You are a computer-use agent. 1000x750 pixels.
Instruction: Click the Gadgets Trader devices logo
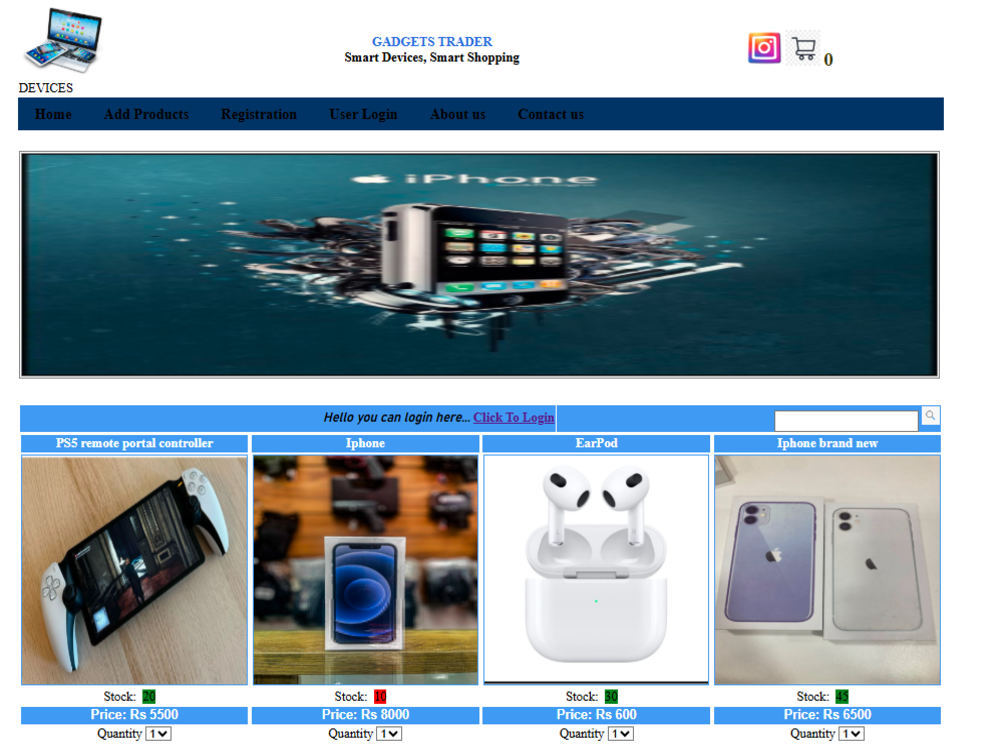[63, 40]
